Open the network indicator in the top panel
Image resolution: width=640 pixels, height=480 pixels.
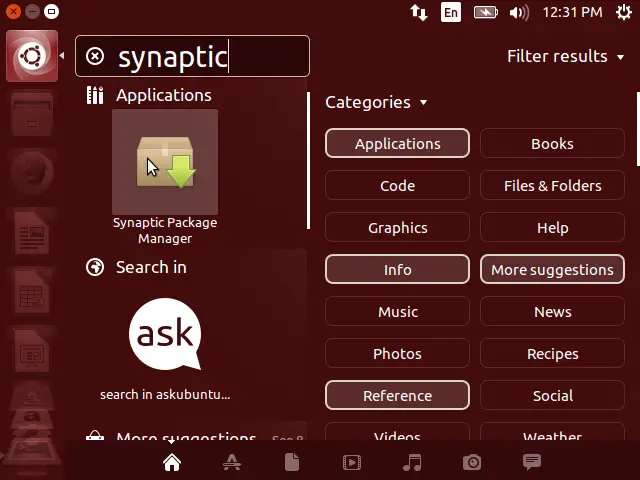pyautogui.click(x=419, y=12)
